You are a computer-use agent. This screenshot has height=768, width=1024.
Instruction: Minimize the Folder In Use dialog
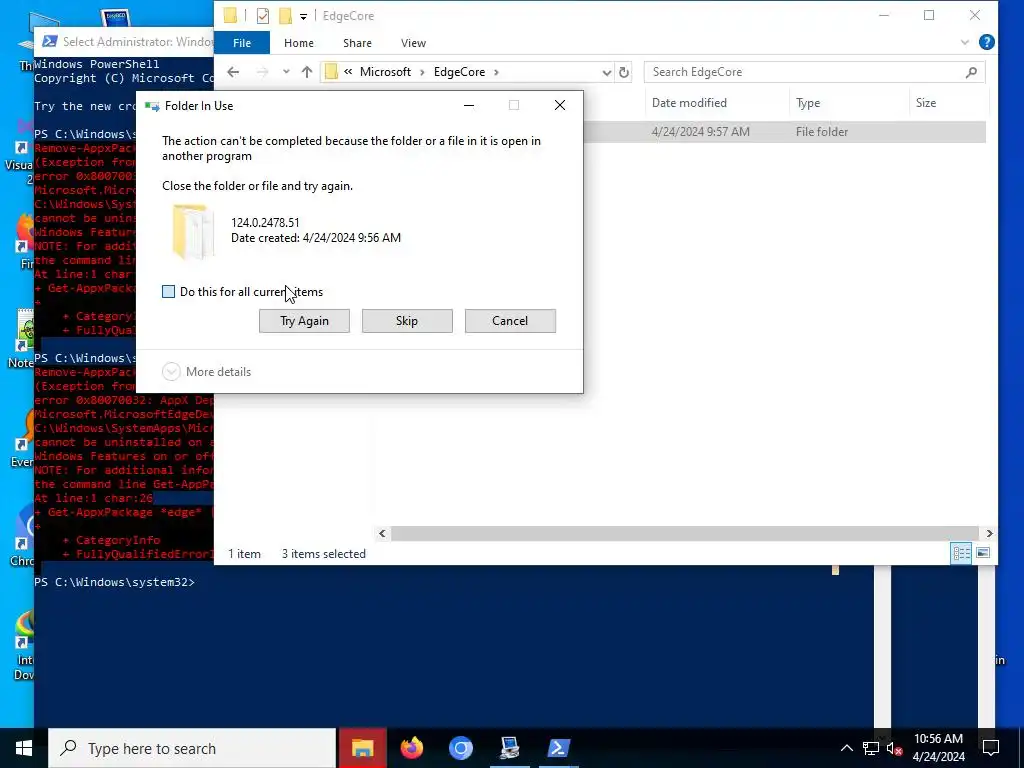[x=469, y=105]
